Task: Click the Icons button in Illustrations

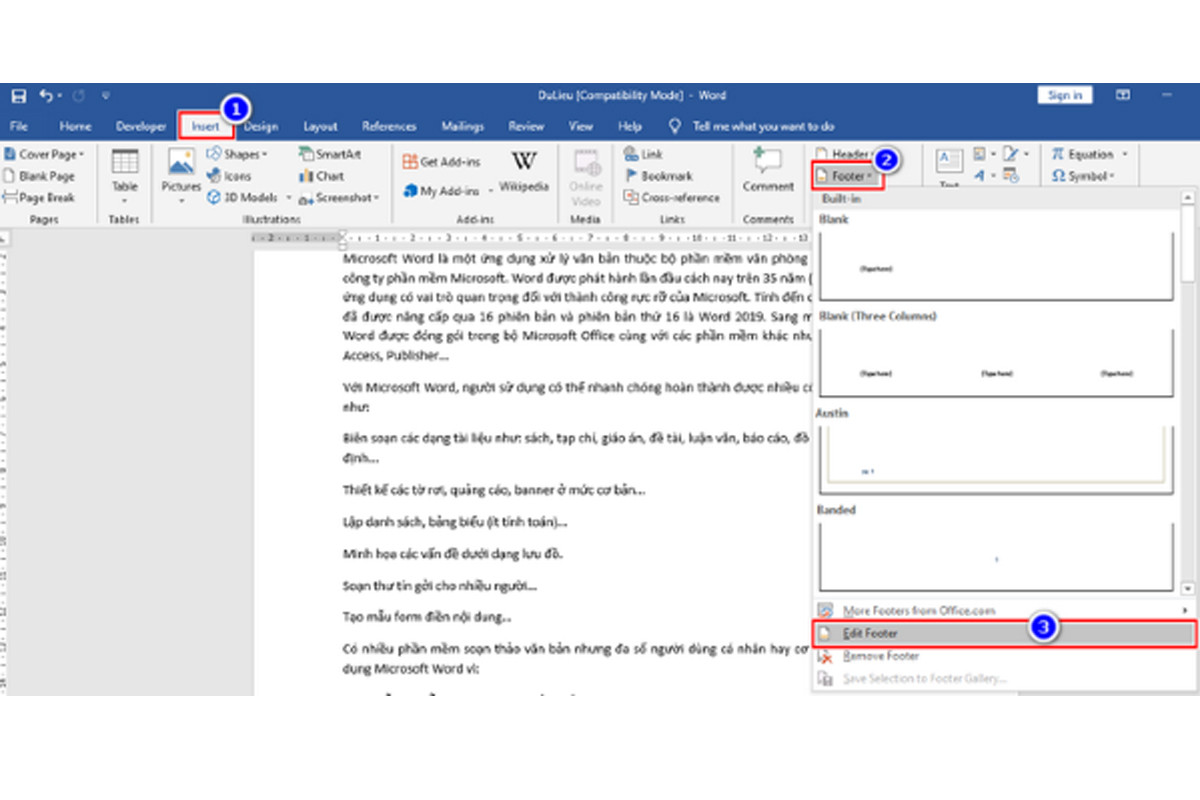Action: (x=230, y=176)
